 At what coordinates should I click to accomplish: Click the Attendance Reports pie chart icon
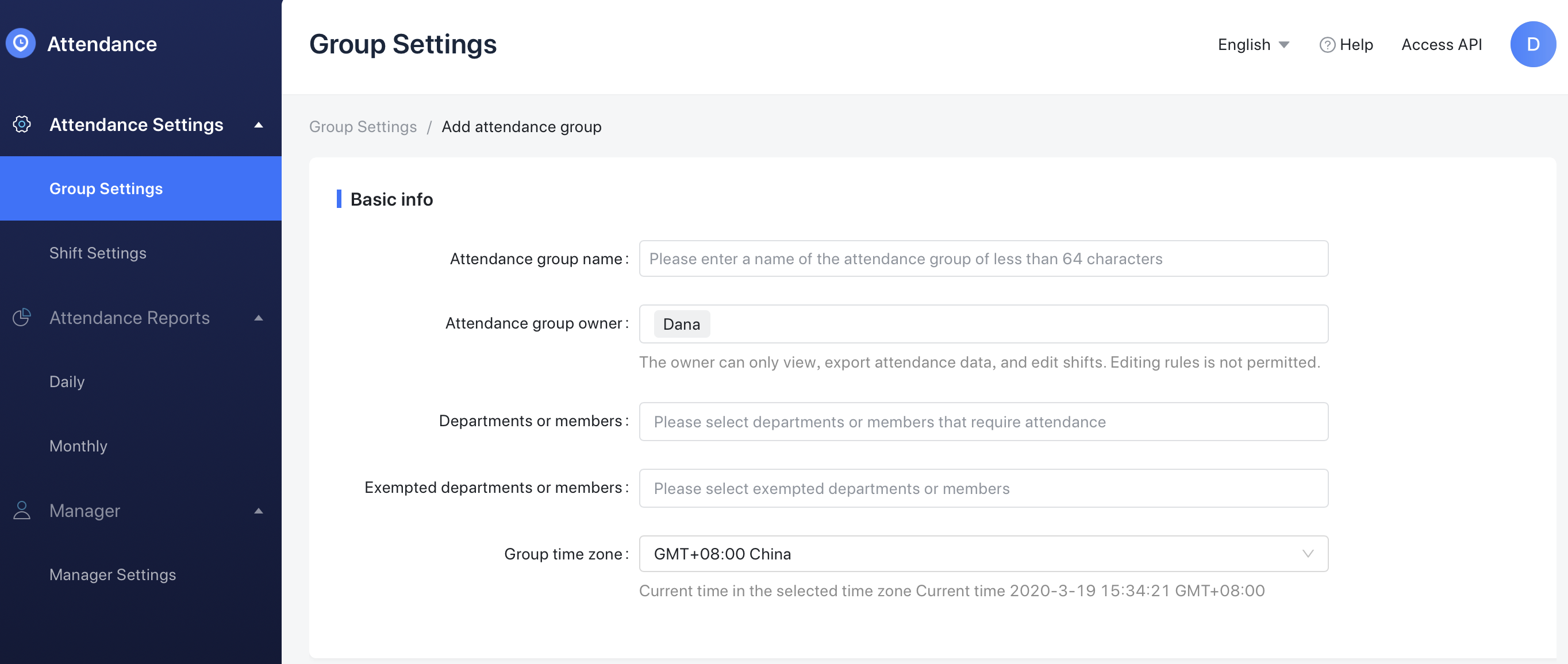(x=22, y=318)
